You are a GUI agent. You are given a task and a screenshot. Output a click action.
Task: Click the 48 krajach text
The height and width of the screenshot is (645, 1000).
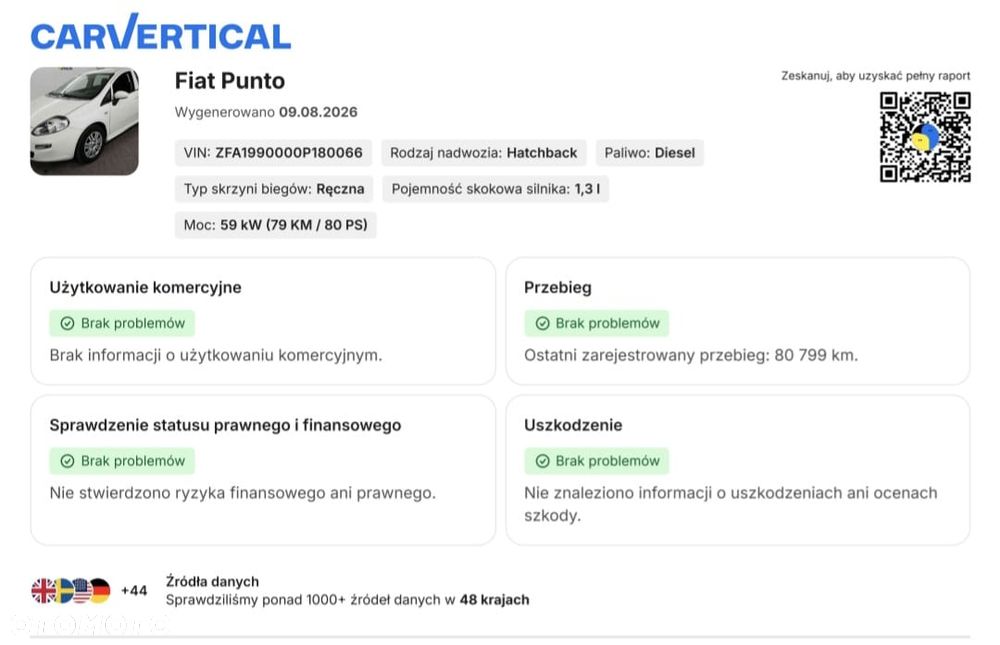494,600
